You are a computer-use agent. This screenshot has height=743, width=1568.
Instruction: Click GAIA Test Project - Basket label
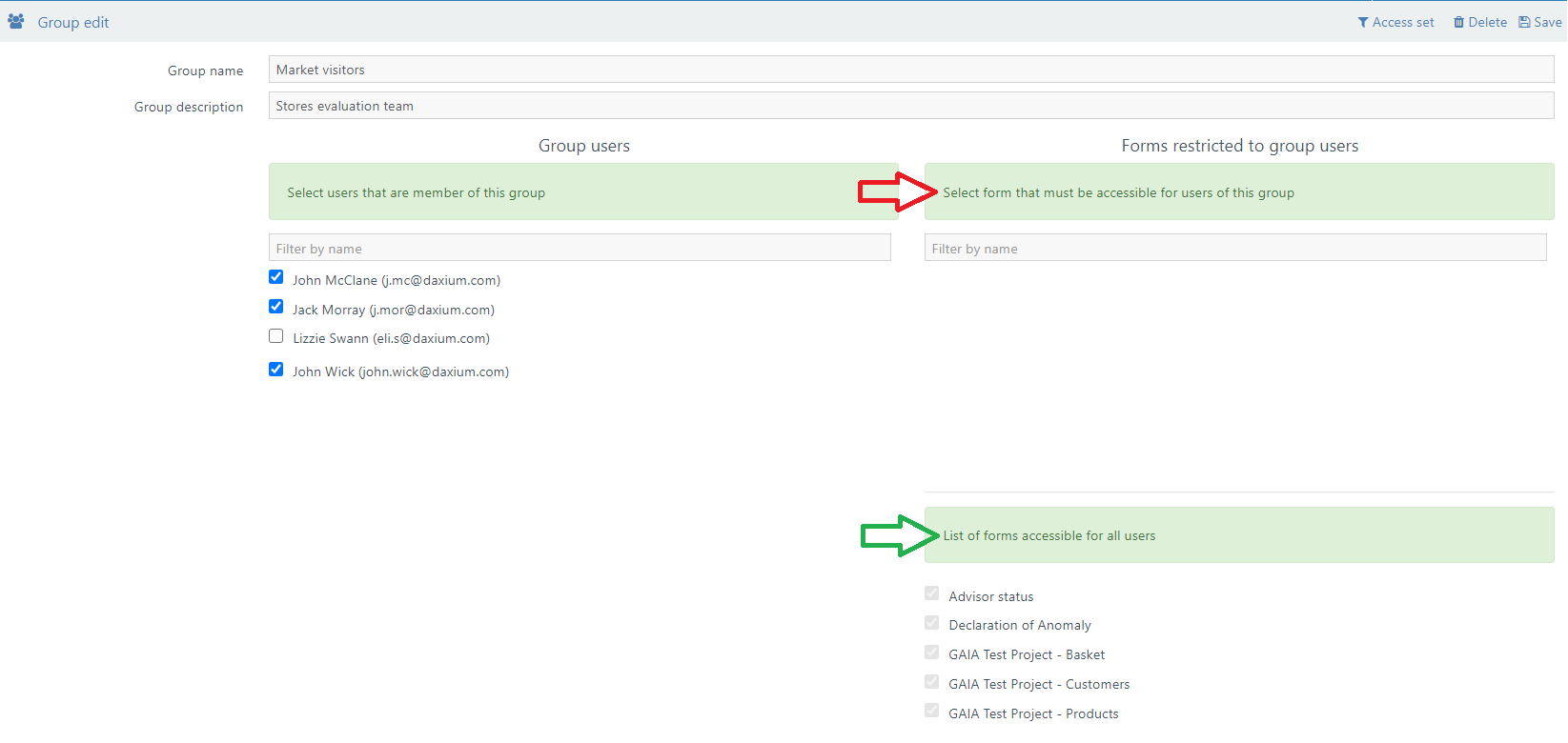click(x=1027, y=654)
